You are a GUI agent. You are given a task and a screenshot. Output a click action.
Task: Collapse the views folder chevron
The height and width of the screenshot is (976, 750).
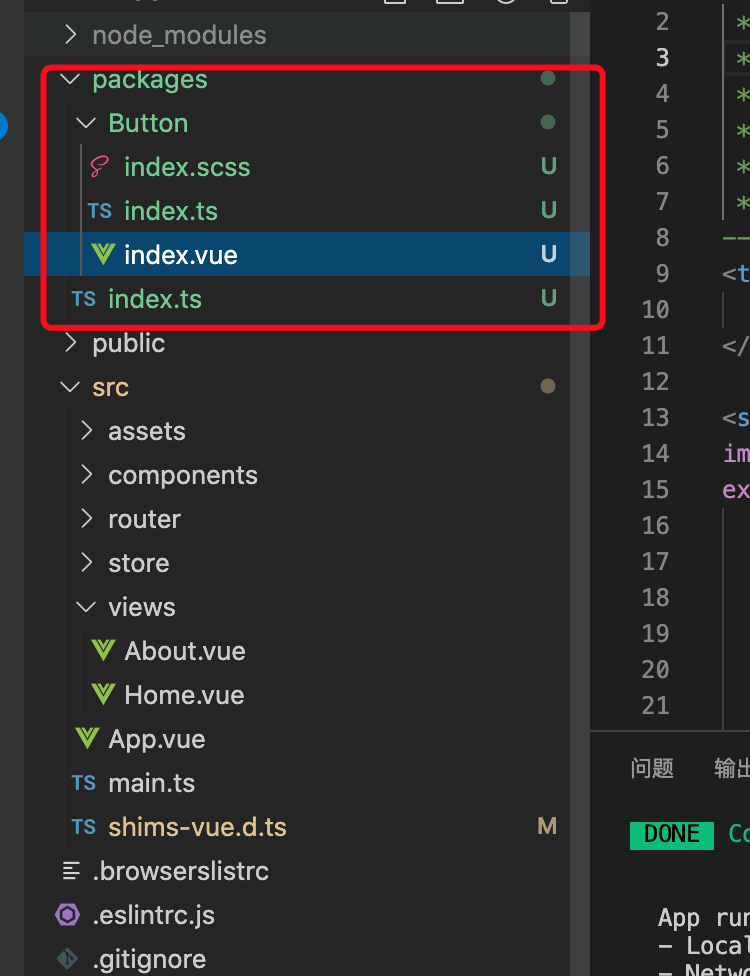pos(86,607)
